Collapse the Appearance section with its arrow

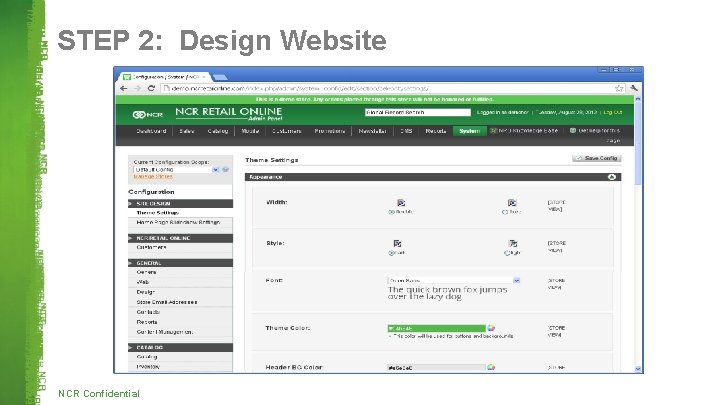pos(612,177)
